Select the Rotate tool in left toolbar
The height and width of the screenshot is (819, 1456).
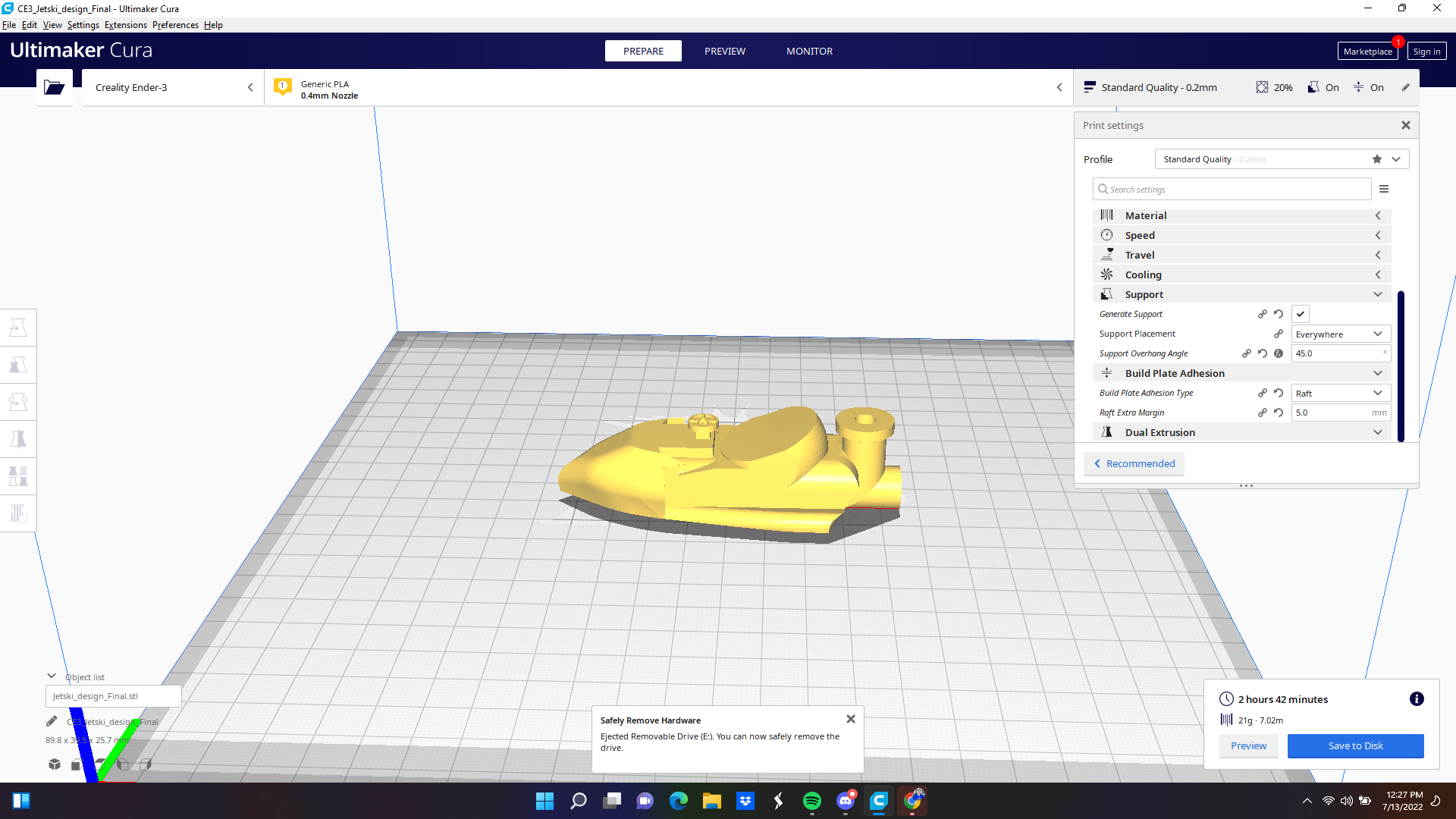(18, 402)
